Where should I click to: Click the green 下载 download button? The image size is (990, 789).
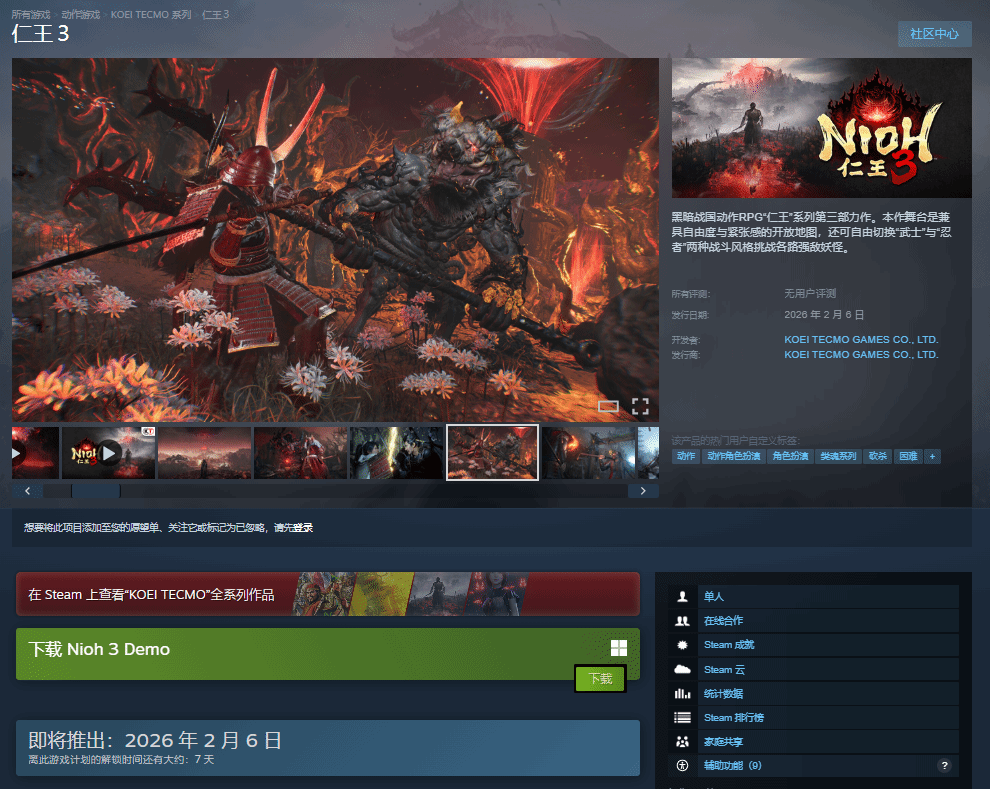[x=600, y=679]
